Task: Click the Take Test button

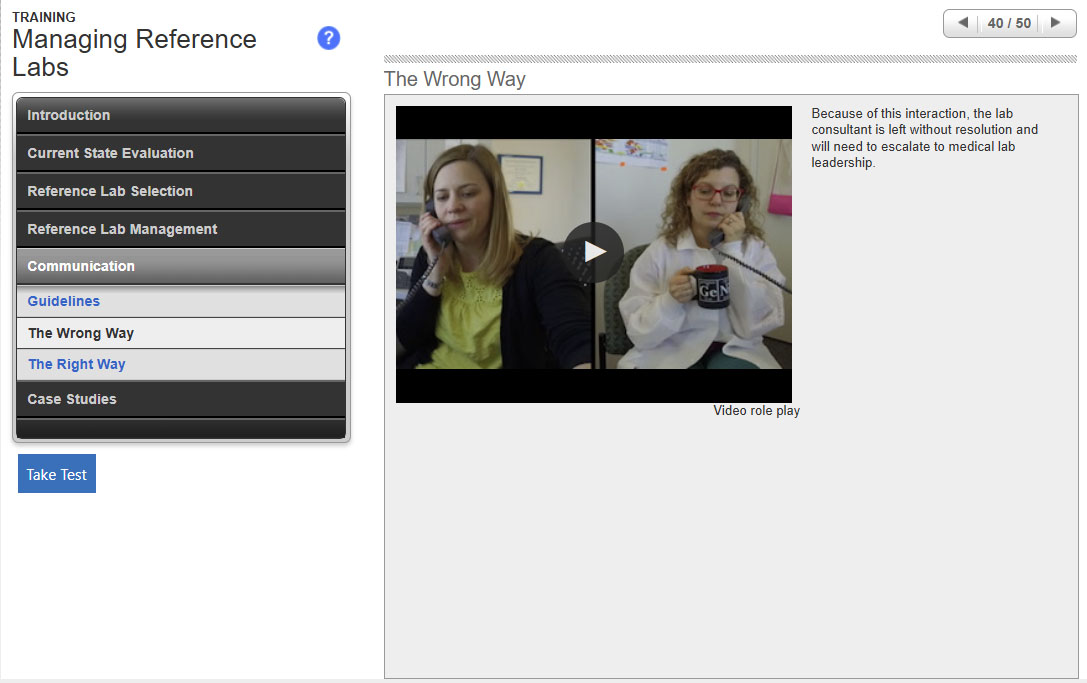Action: pos(57,475)
